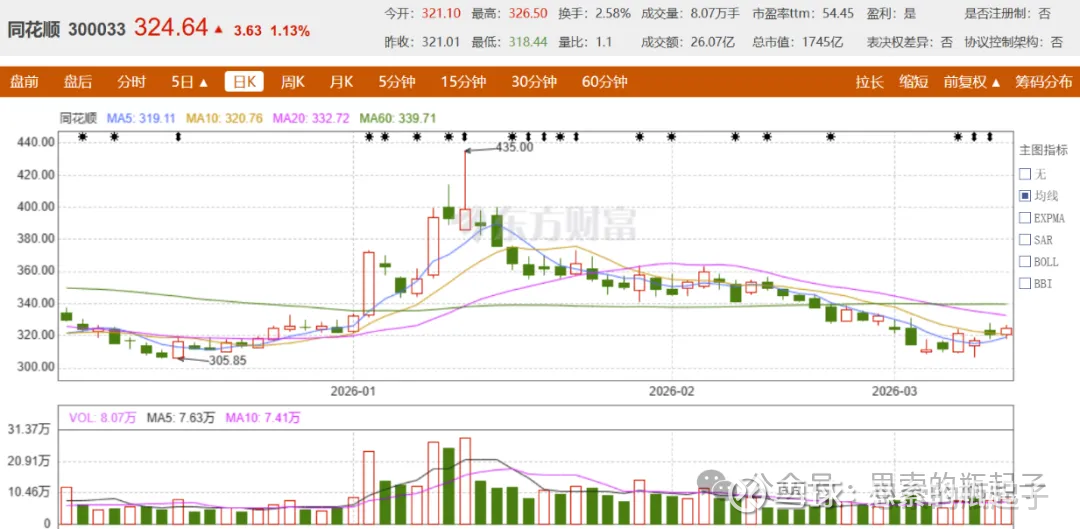Click the 总市值 1745亿 value
Viewport: 1080px width, 529px height.
point(822,42)
